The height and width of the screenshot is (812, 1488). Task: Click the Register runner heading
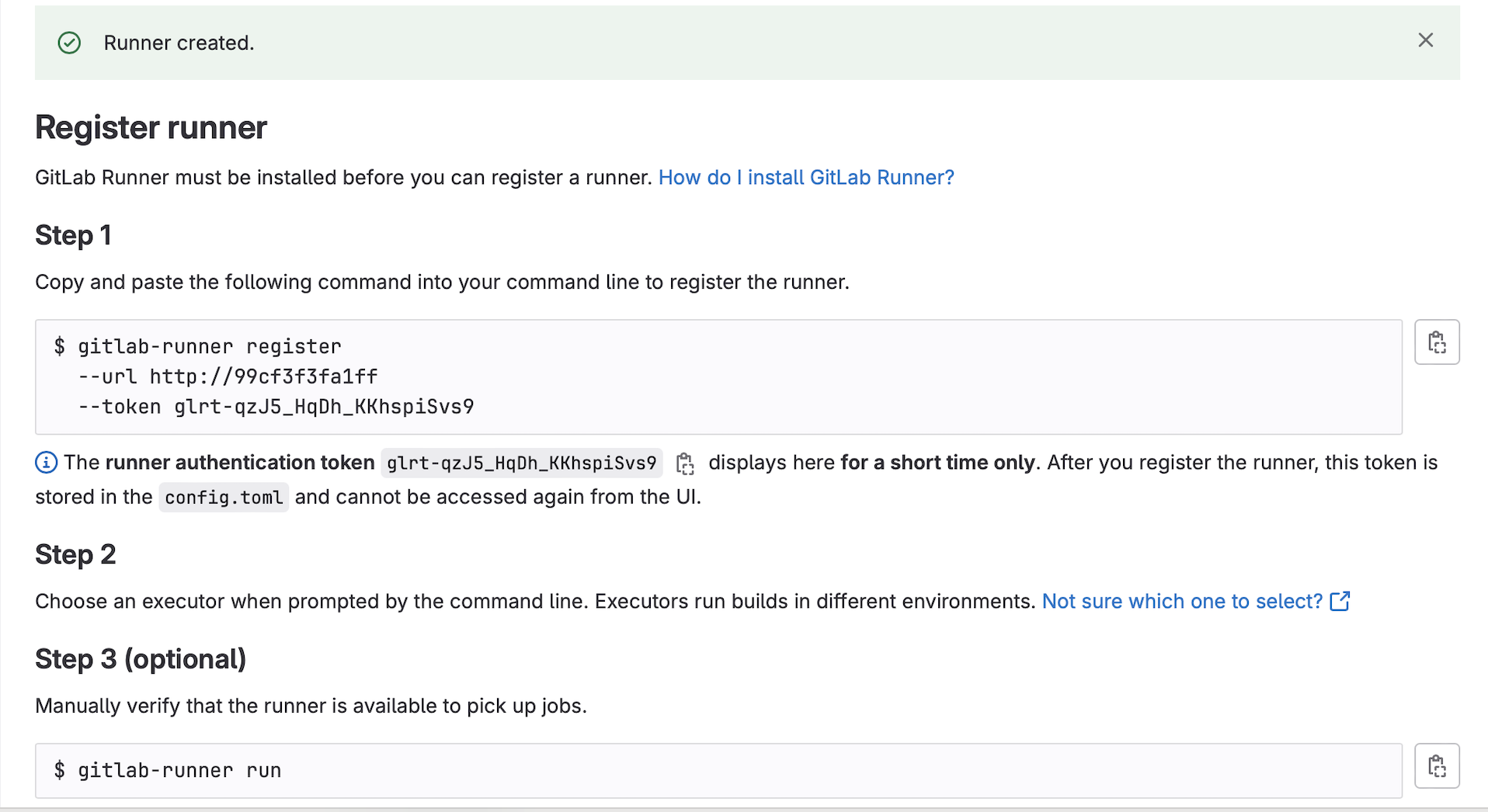pos(151,127)
